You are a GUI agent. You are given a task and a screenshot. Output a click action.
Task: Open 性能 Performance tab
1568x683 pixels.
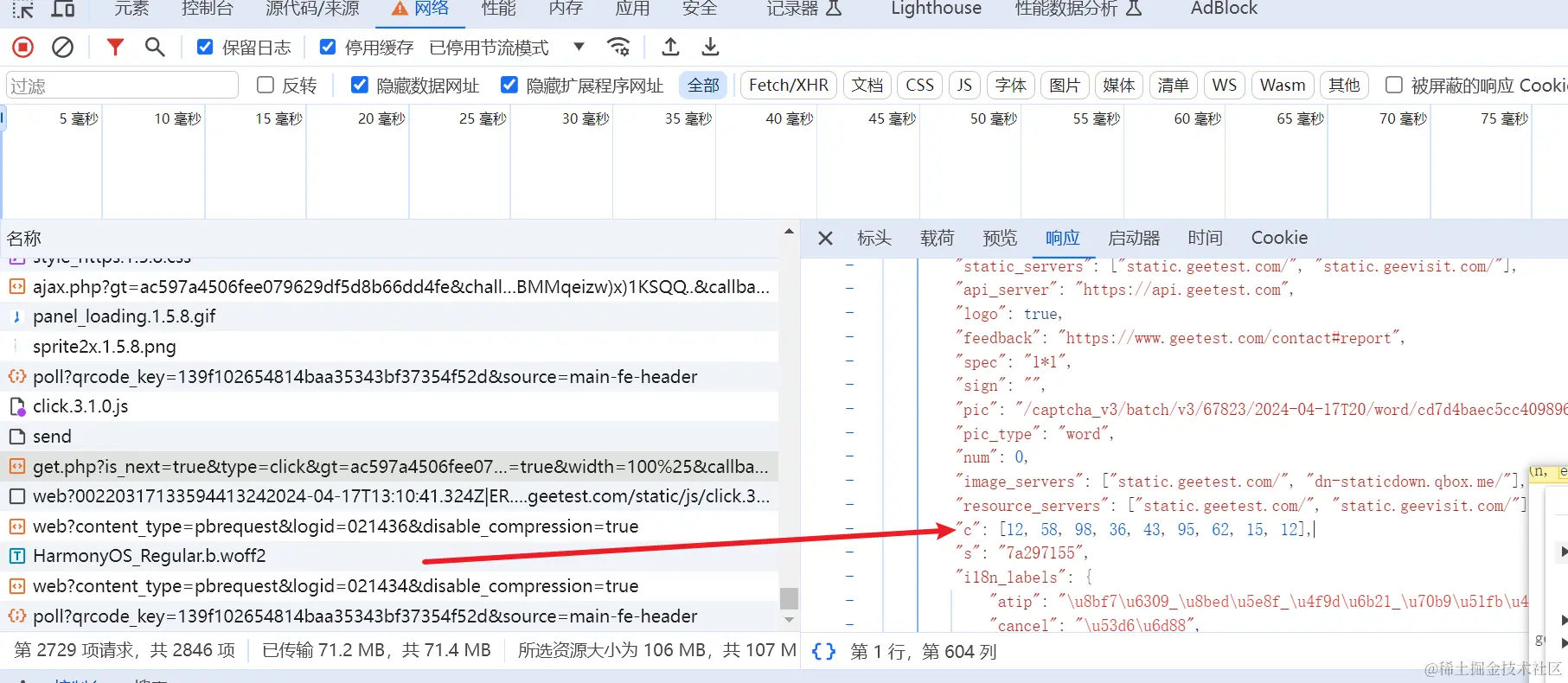point(499,9)
